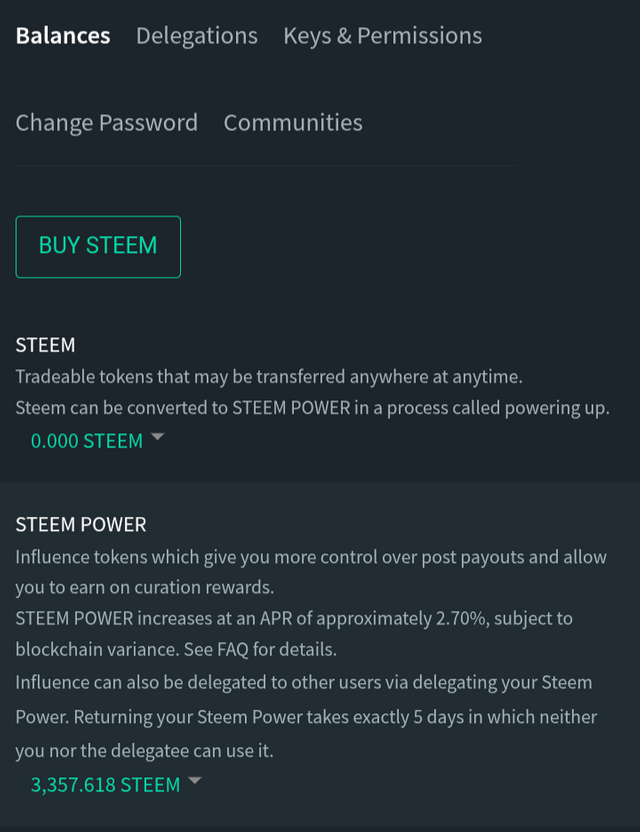Click the APR of approximately 2.70% text
This screenshot has height=832, width=640.
[374, 619]
